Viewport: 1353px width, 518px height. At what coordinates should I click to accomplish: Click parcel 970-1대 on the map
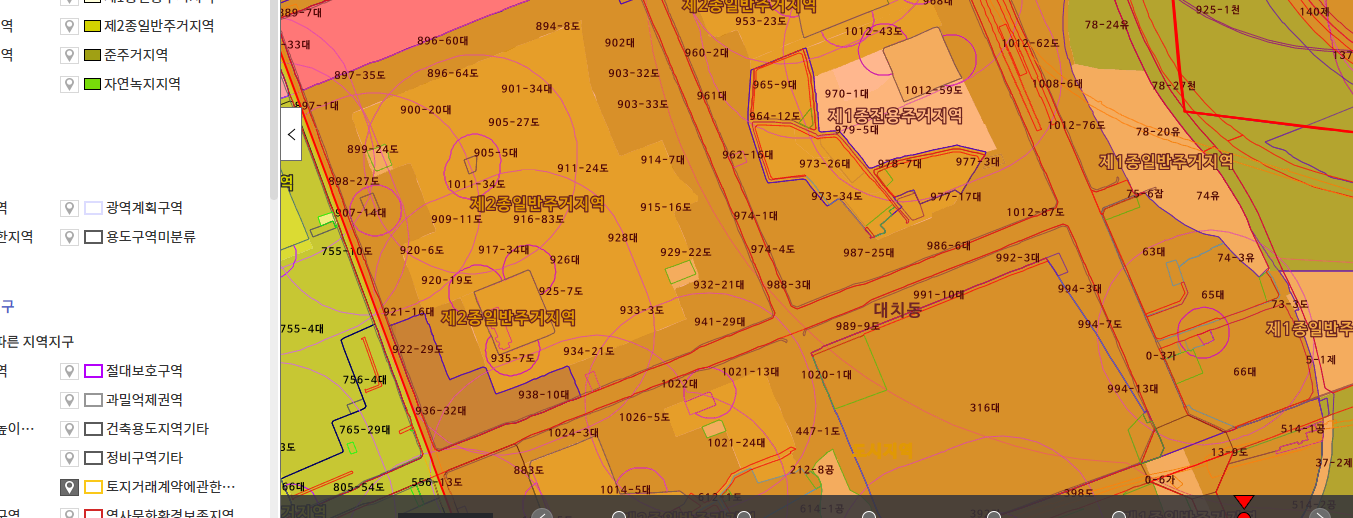coord(847,93)
